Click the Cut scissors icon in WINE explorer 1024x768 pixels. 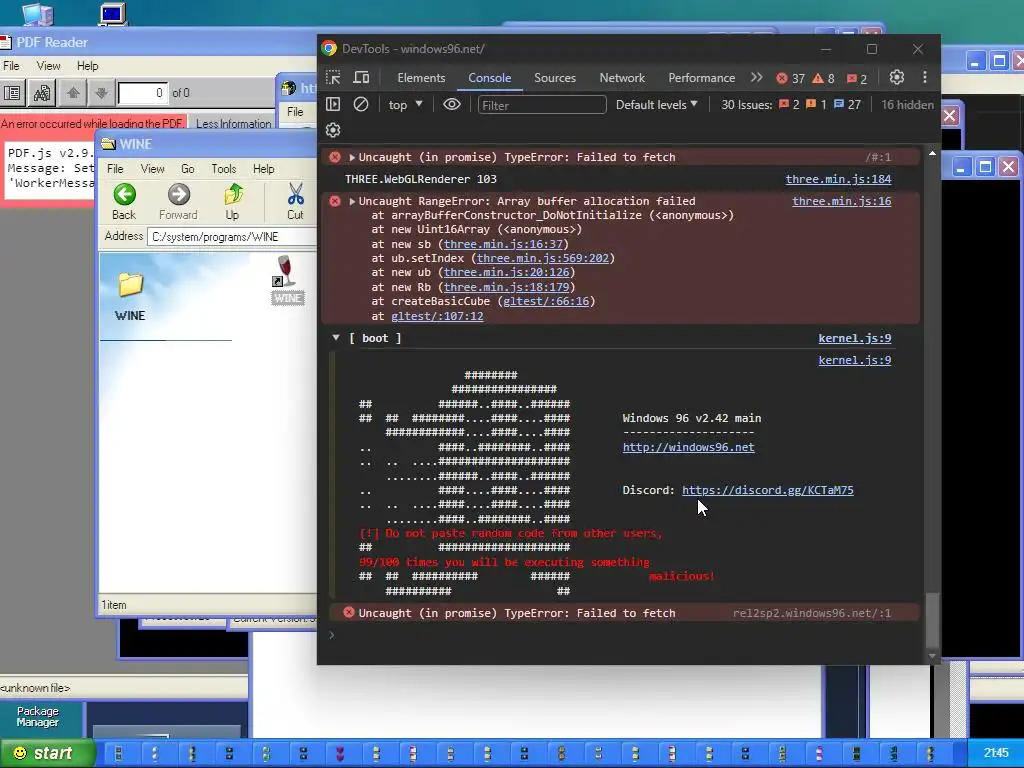click(x=295, y=202)
